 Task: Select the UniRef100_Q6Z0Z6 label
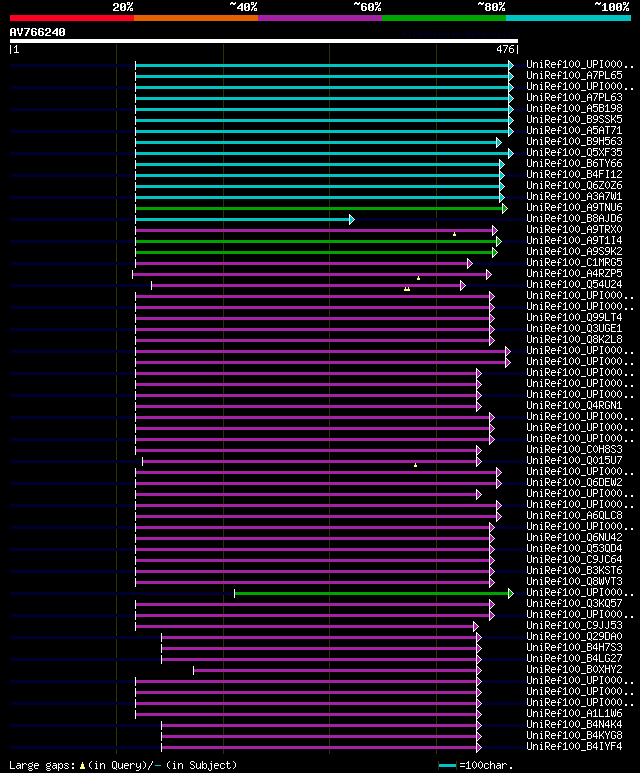tap(574, 185)
